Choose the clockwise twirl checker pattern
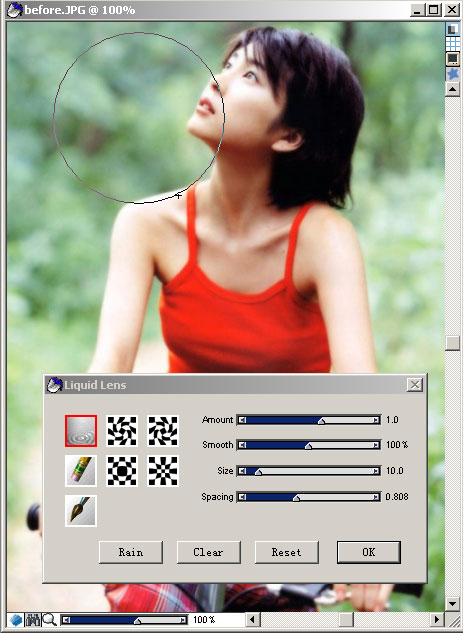This screenshot has width=463, height=633. point(122,431)
